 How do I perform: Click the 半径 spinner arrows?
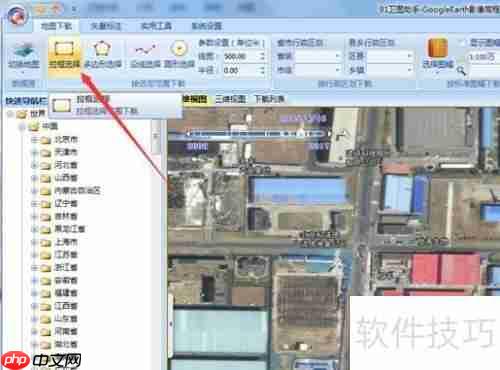click(x=262, y=70)
